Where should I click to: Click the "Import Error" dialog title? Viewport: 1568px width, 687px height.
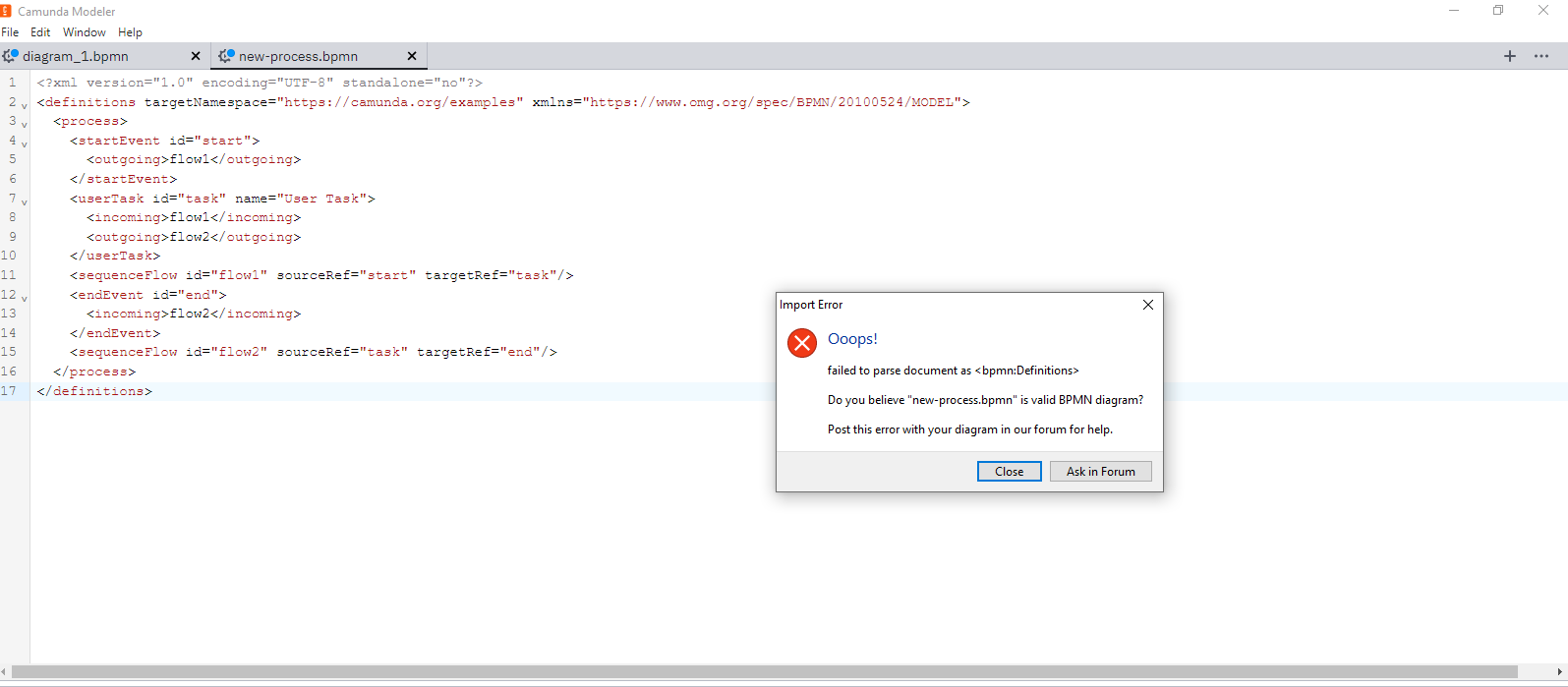pos(811,305)
